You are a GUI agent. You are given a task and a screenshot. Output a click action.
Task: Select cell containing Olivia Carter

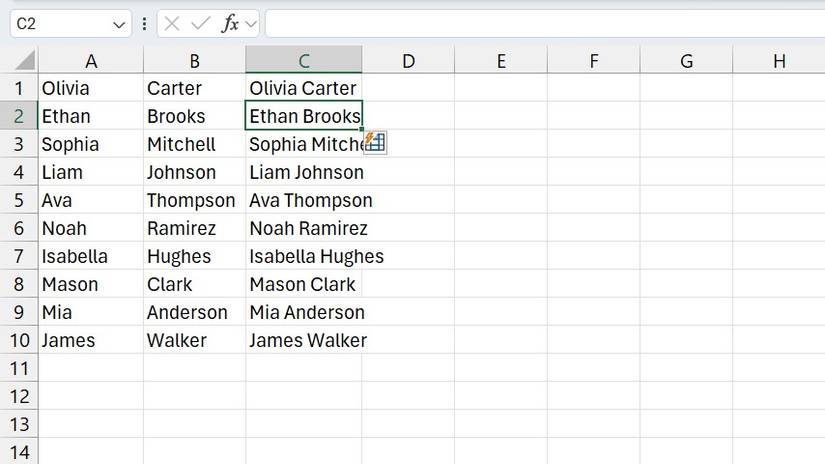coord(303,88)
